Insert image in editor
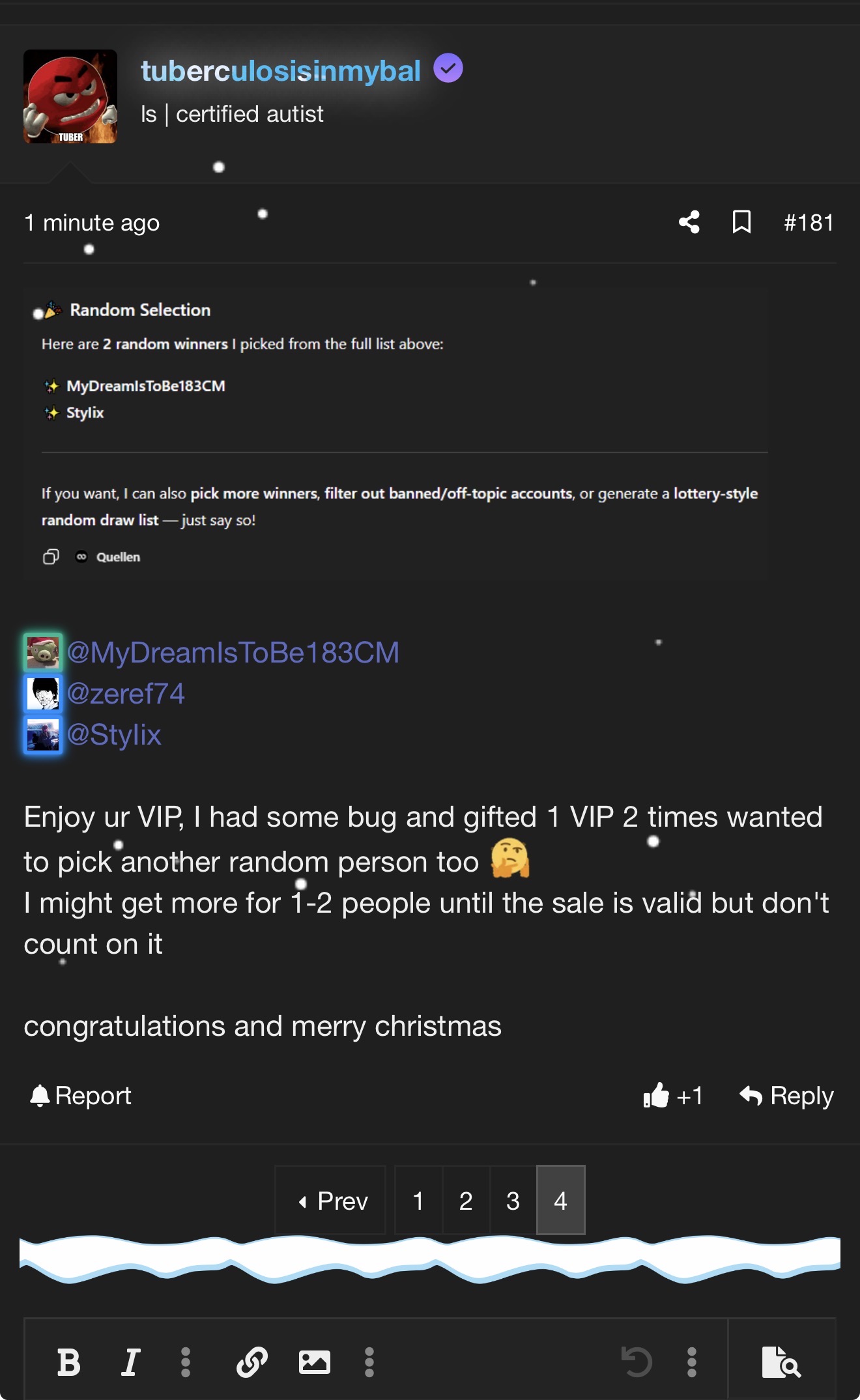860x1400 pixels. click(314, 1362)
